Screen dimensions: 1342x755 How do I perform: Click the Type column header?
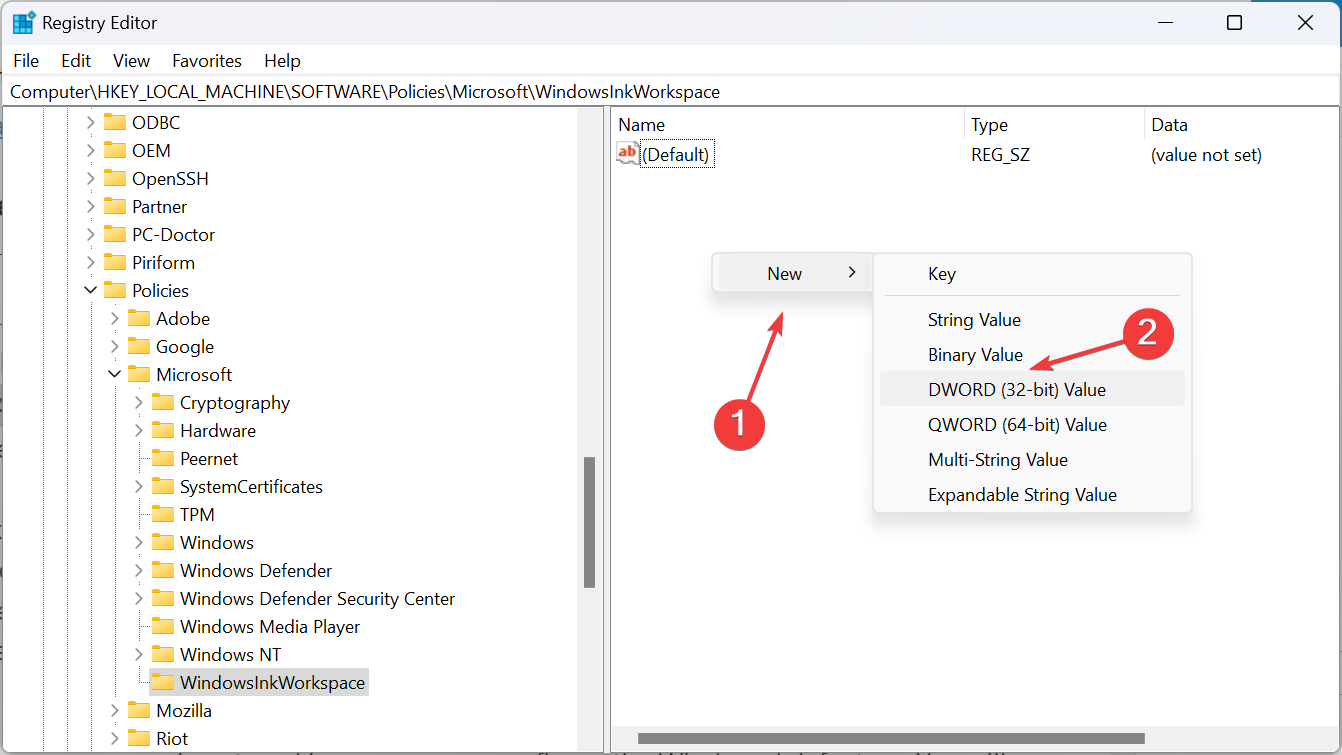click(1054, 125)
